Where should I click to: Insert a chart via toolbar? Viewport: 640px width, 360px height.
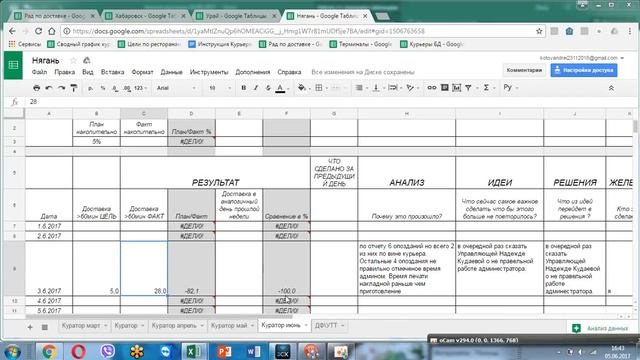tap(457, 88)
